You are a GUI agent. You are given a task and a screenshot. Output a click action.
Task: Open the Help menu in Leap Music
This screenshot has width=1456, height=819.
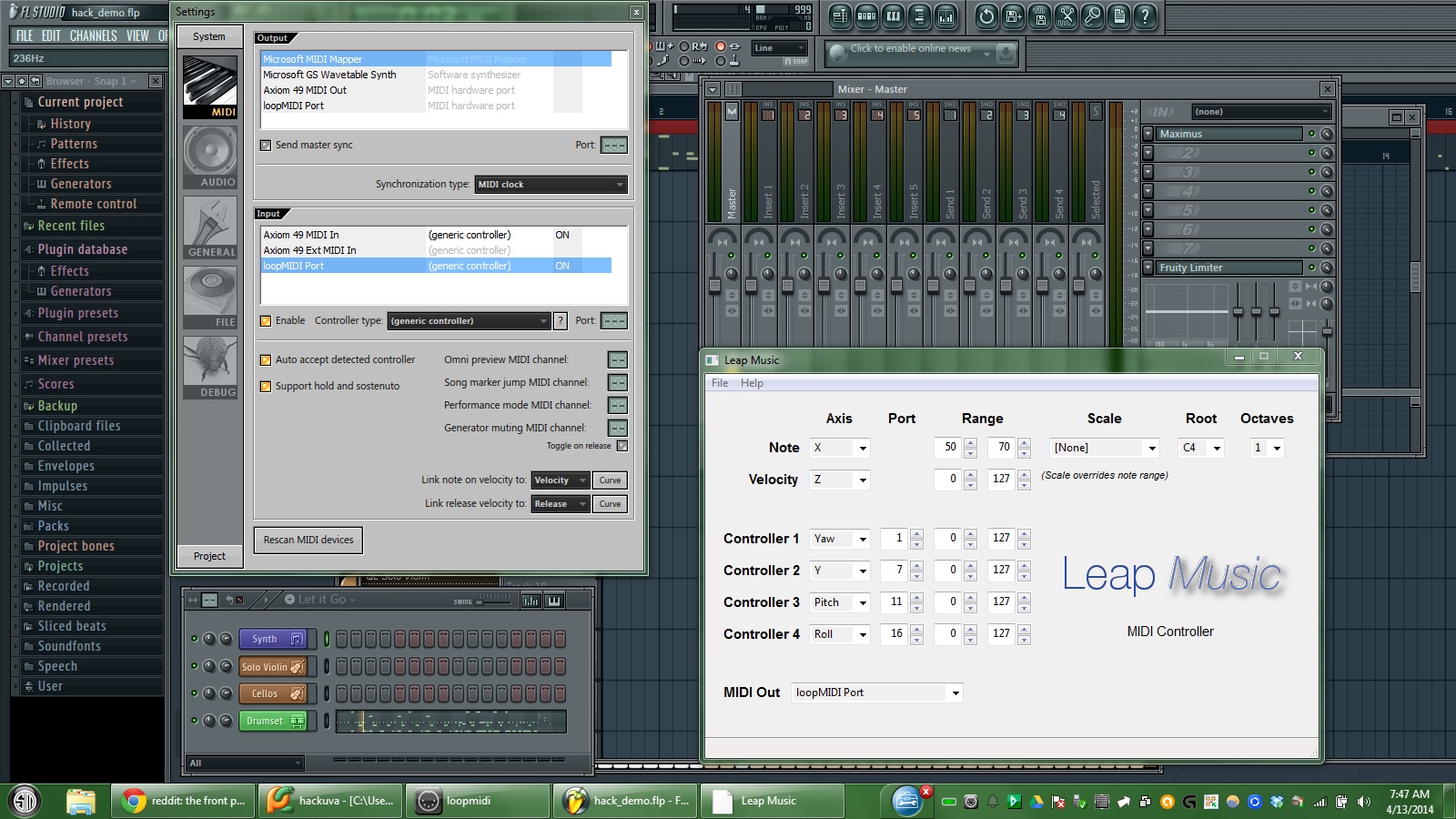pos(752,383)
